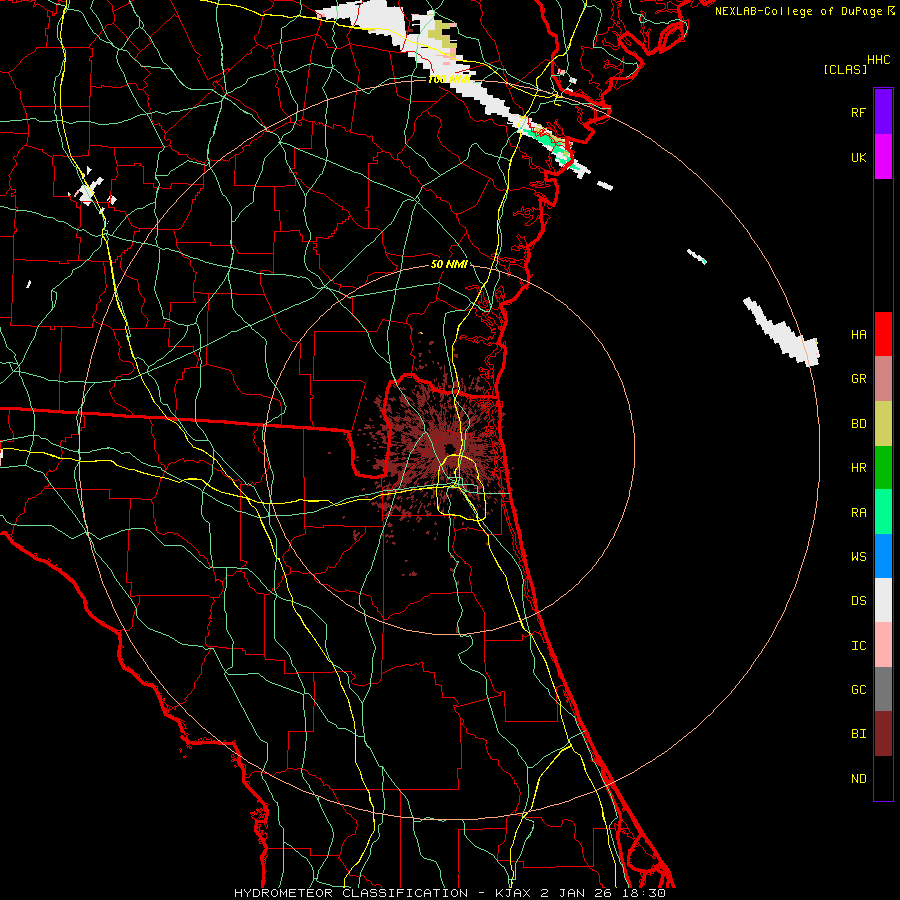Image resolution: width=900 pixels, height=900 pixels.
Task: Click the BI legend label
Action: [858, 734]
